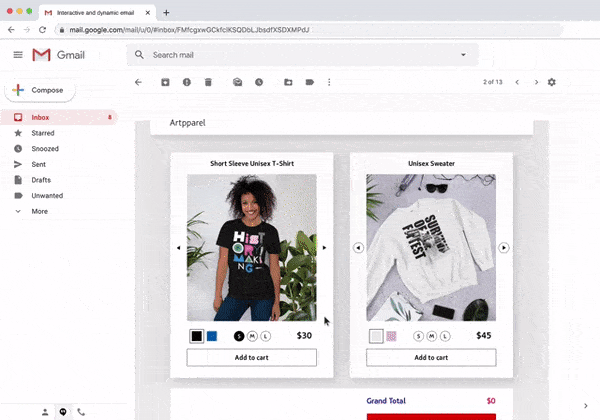The height and width of the screenshot is (420, 600).
Task: Click the Gmail logo
Action: coord(59,55)
